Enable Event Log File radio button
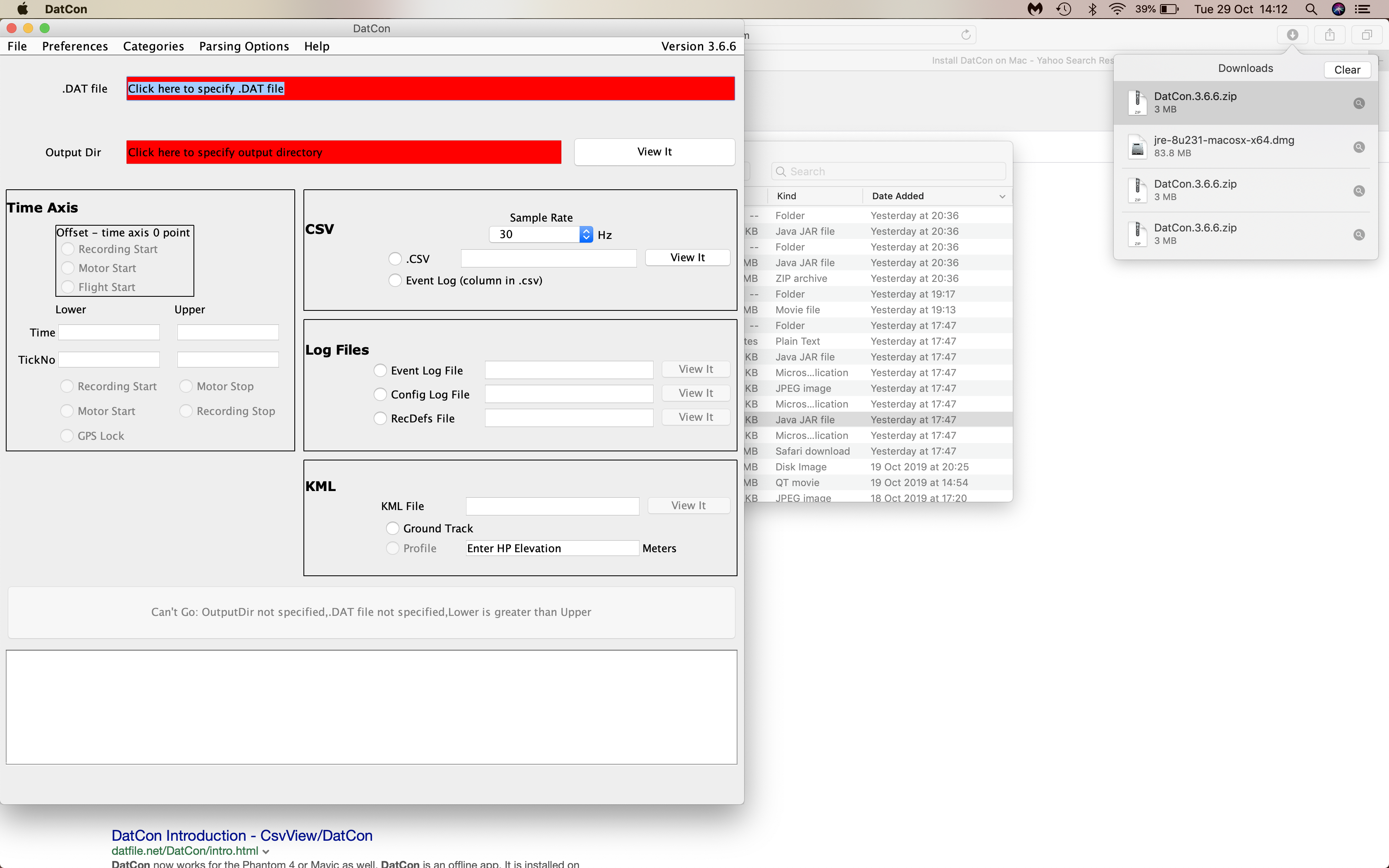 [380, 370]
